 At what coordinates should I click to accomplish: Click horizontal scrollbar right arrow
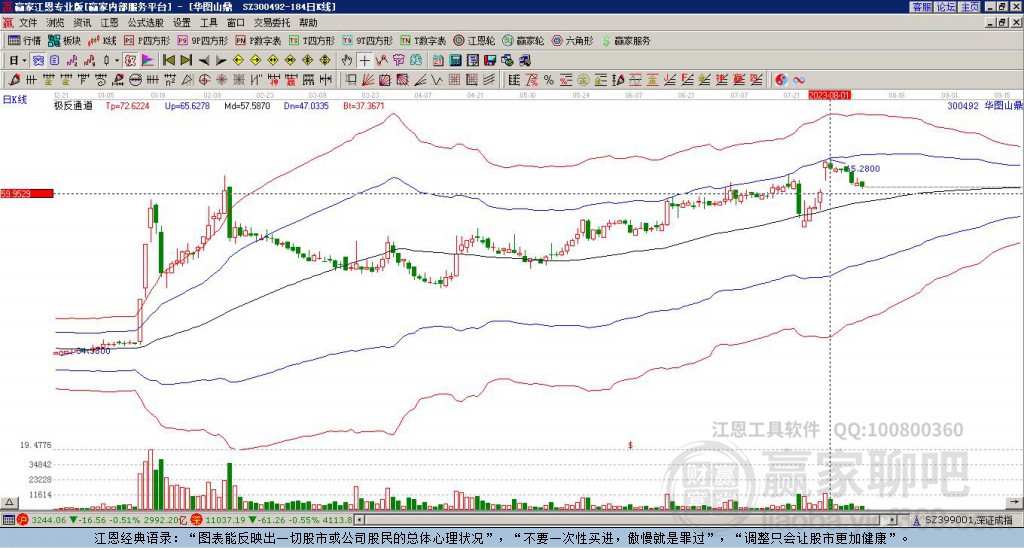(x=893, y=520)
